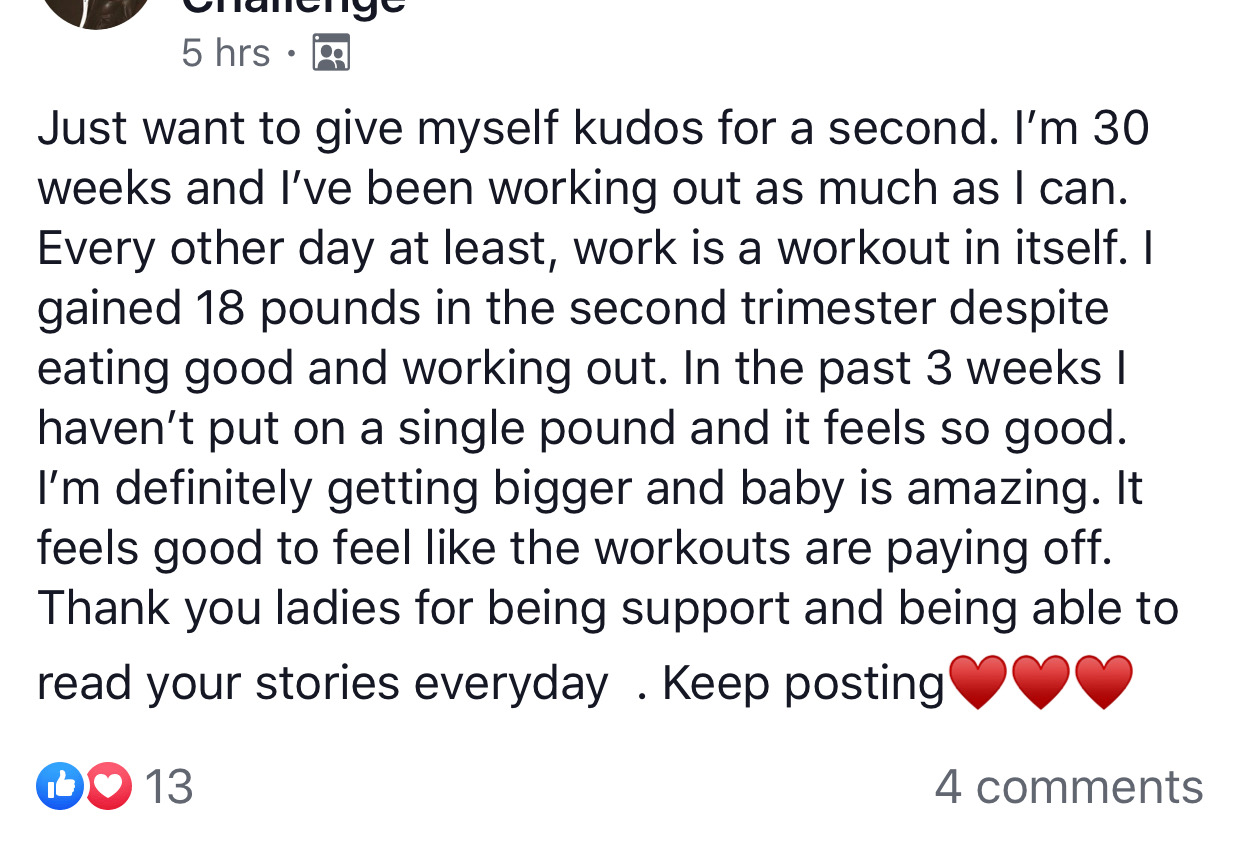Screen dimensions: 1242x847
Task: Click the "5 hrs" post timestamp
Action: 226,52
